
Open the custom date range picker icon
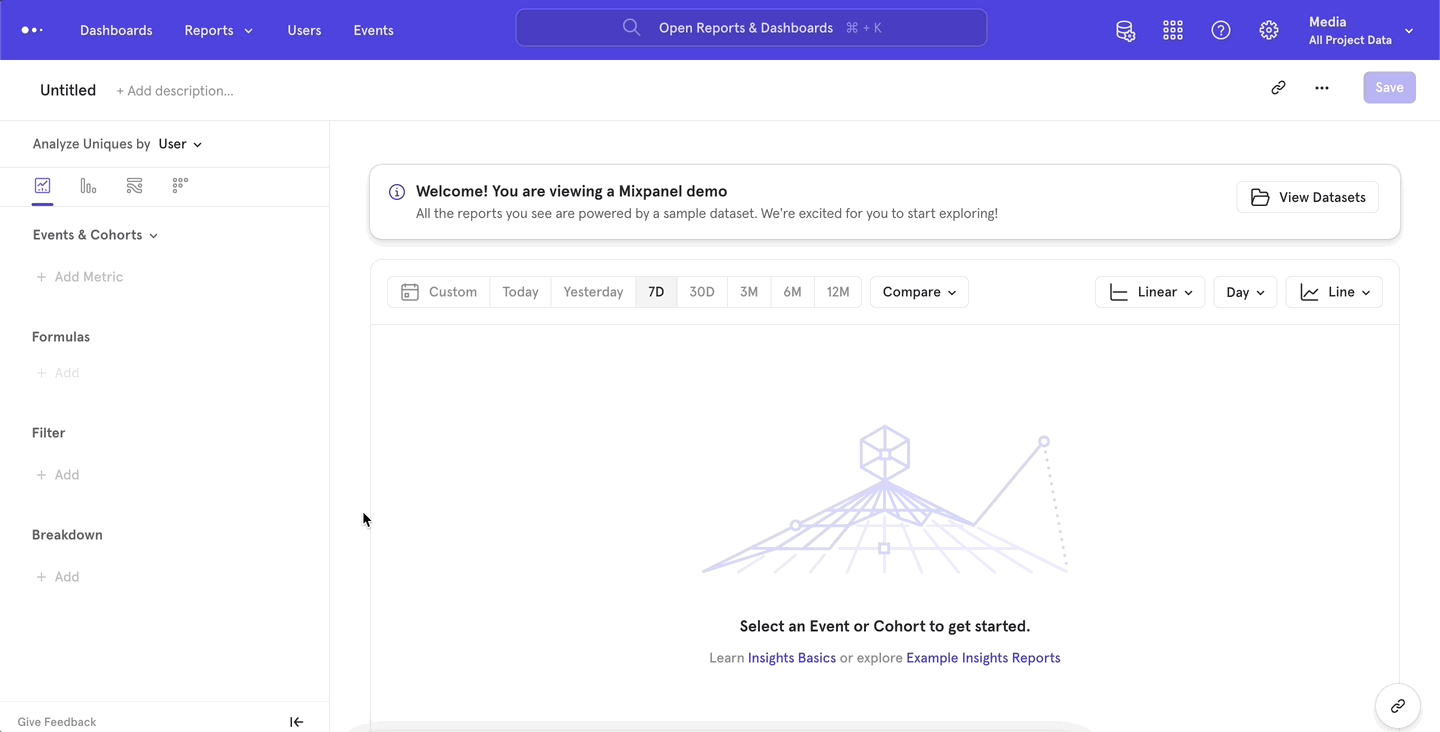coord(410,291)
